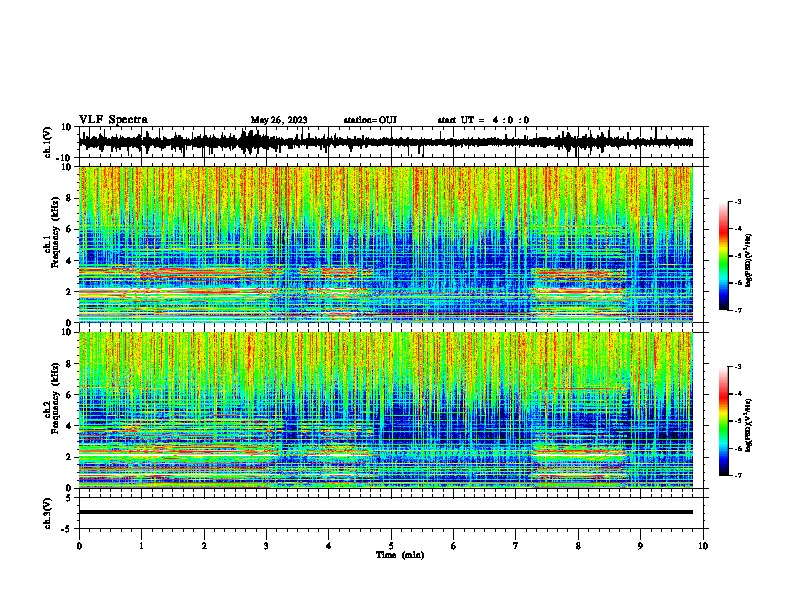Click the ch.1 "Frequency (kHz)" axis label

[54, 233]
